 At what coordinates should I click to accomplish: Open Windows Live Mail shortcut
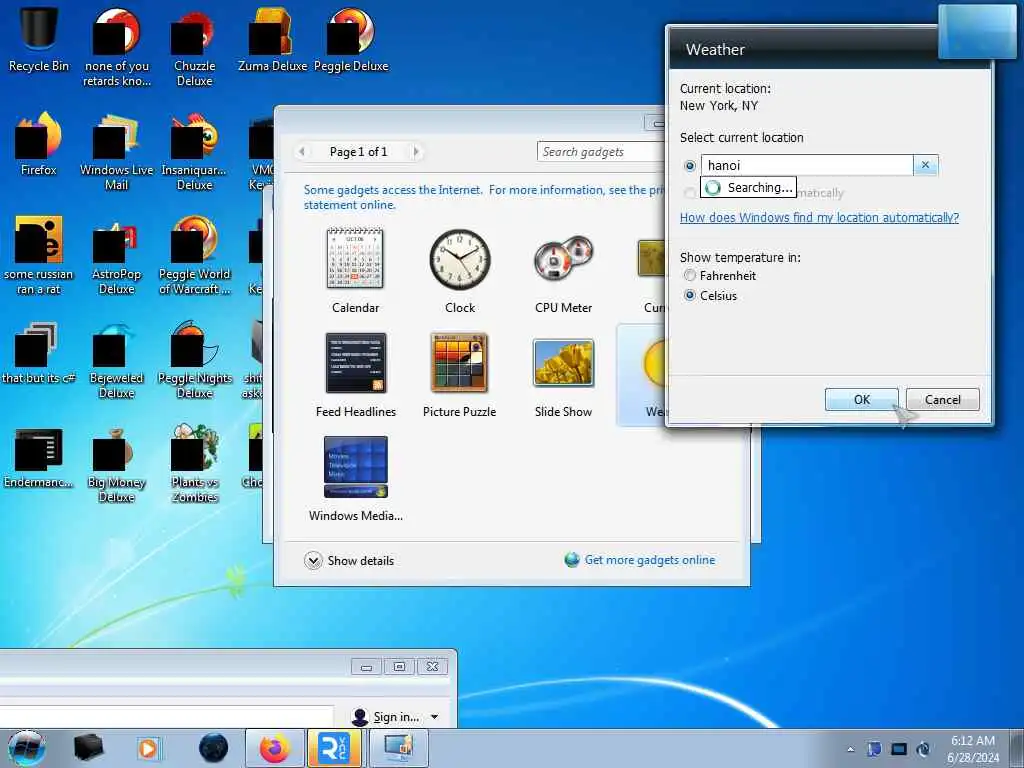116,152
